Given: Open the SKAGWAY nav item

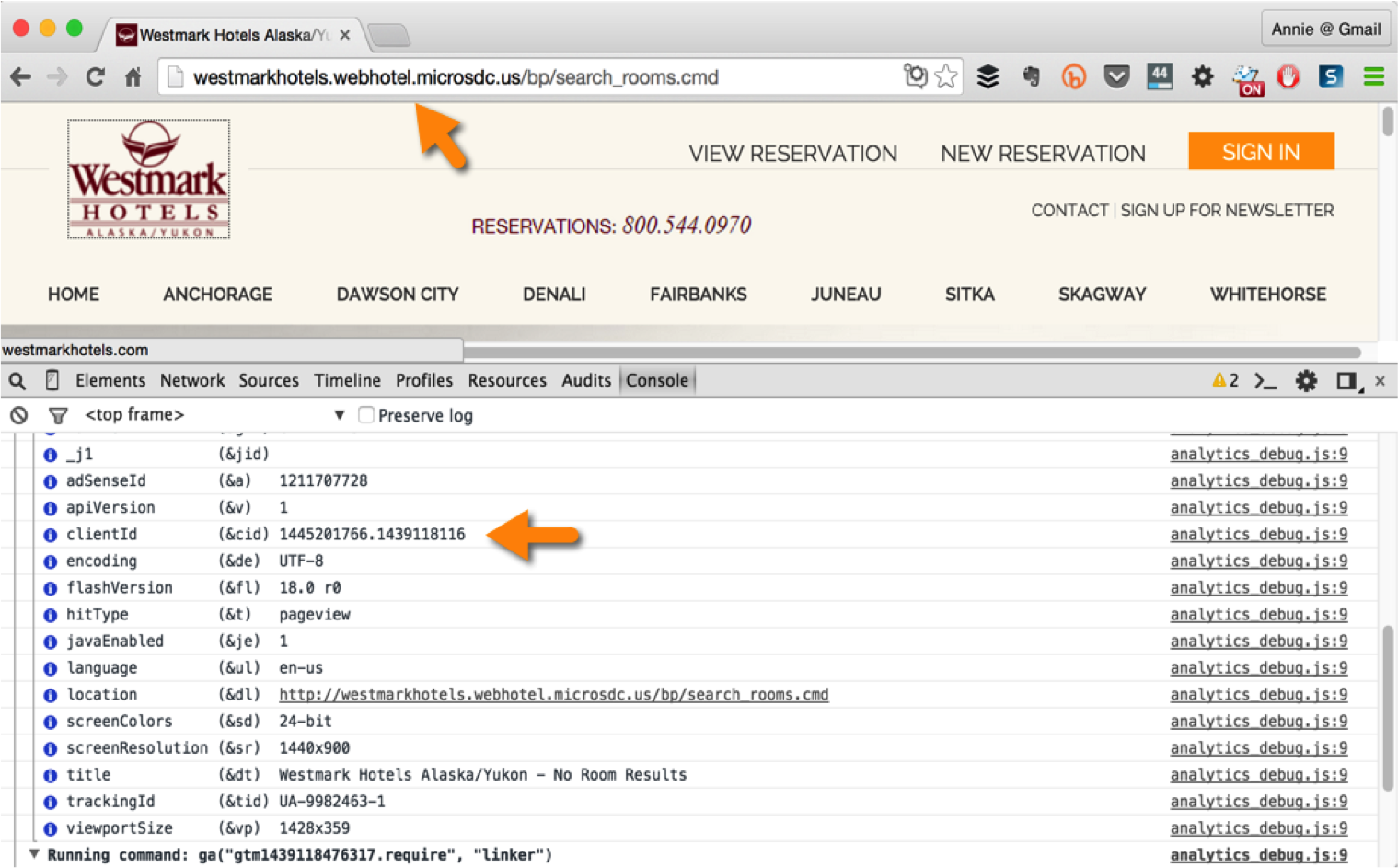Looking at the screenshot, I should coord(1102,294).
